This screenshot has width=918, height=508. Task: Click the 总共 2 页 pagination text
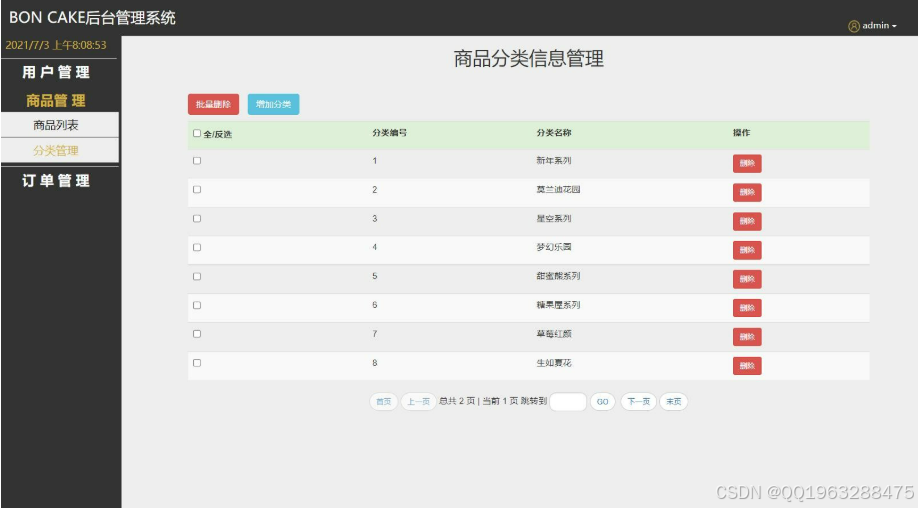(457, 401)
